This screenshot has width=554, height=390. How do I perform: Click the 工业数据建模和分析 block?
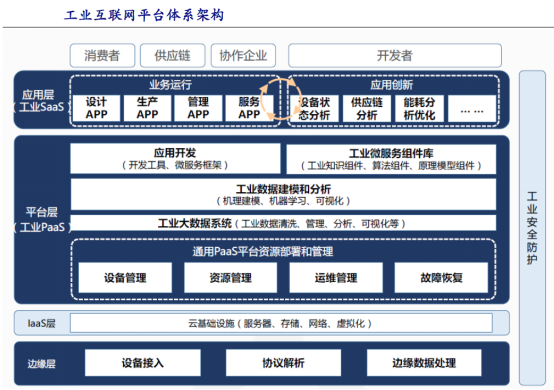click(283, 194)
